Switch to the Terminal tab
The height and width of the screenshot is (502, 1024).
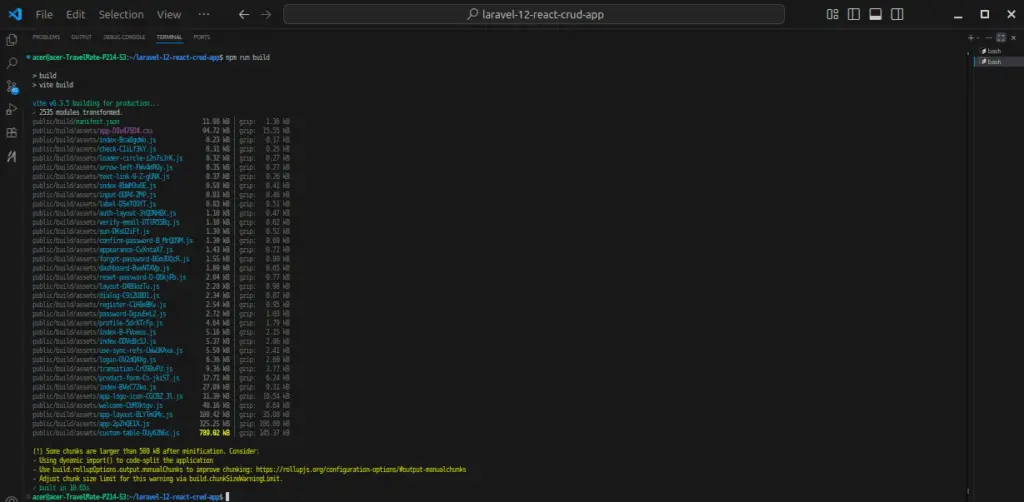coord(169,37)
